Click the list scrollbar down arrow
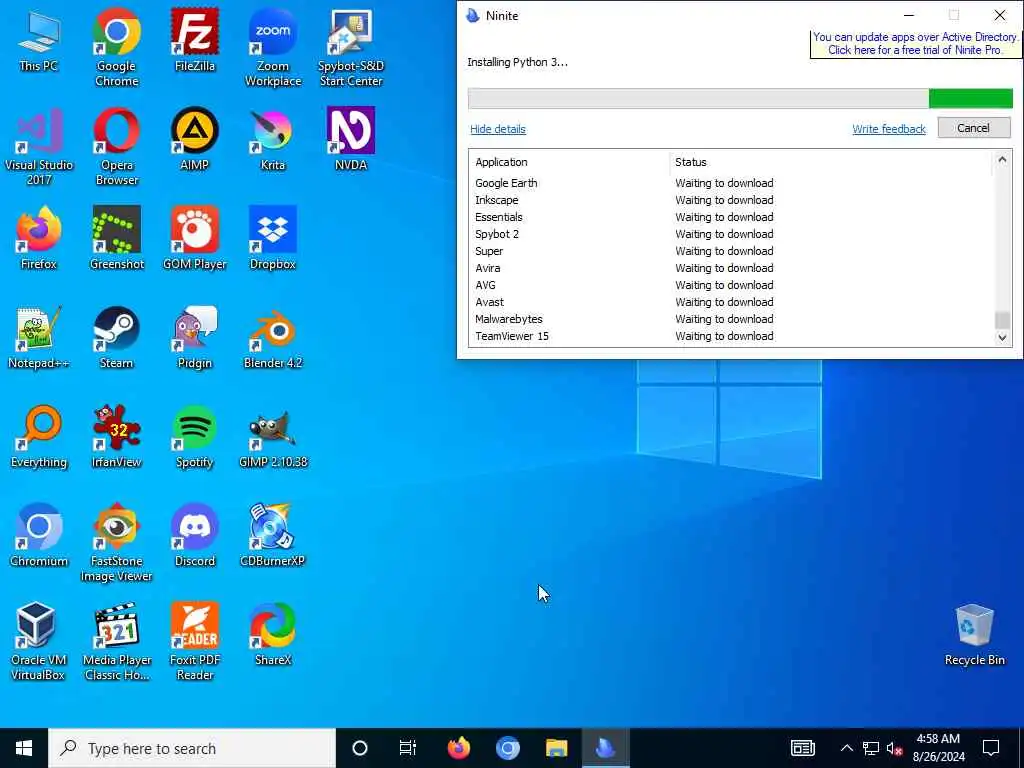 [x=1002, y=338]
